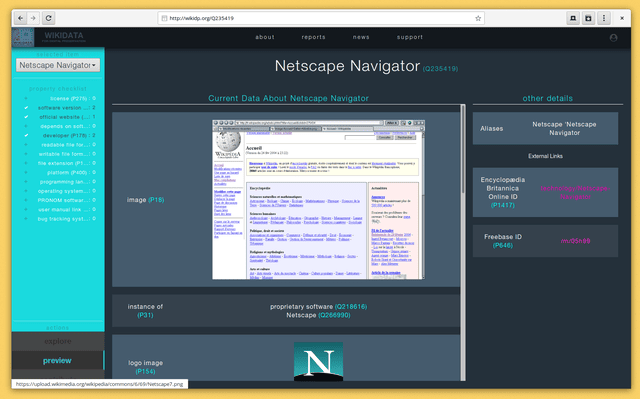Close the browser window with X

(622, 18)
